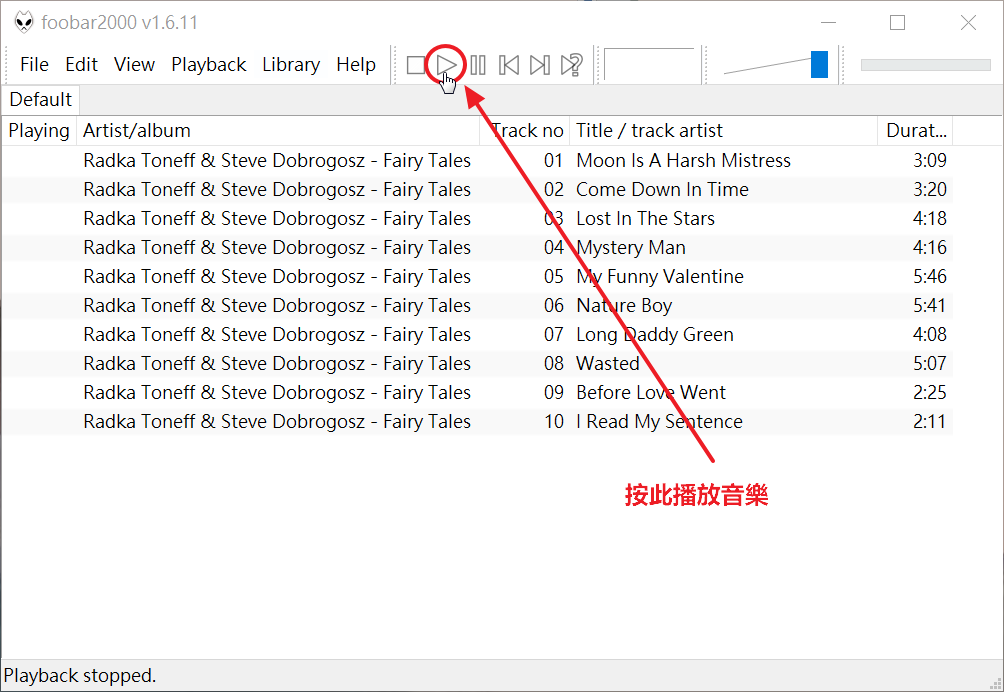The height and width of the screenshot is (692, 1004).
Task: Open the Library menu
Action: coord(291,65)
